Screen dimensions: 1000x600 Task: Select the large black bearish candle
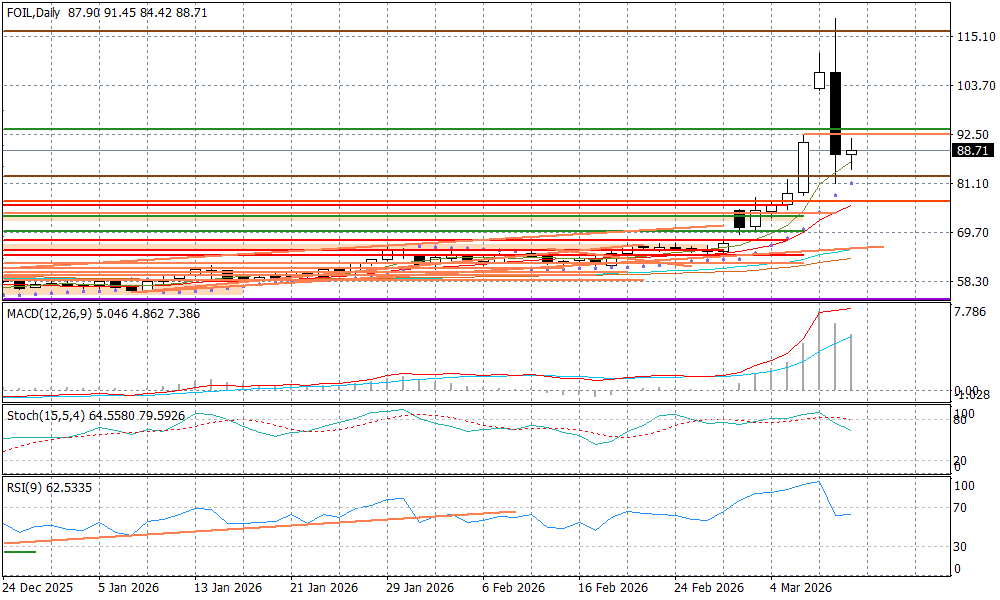(x=835, y=112)
